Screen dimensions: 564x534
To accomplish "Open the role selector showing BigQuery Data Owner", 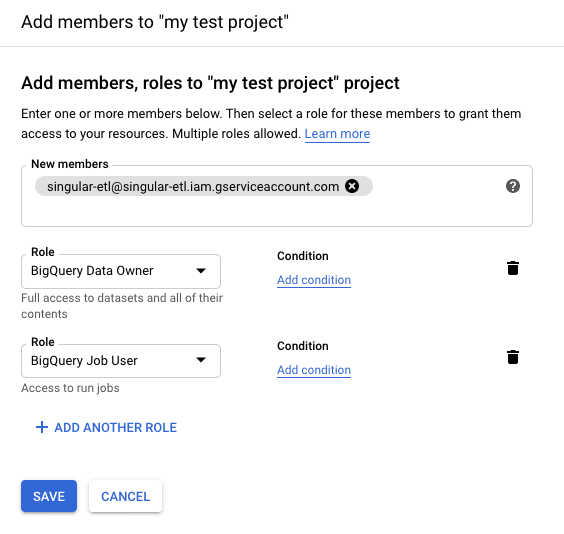I will coord(121,271).
